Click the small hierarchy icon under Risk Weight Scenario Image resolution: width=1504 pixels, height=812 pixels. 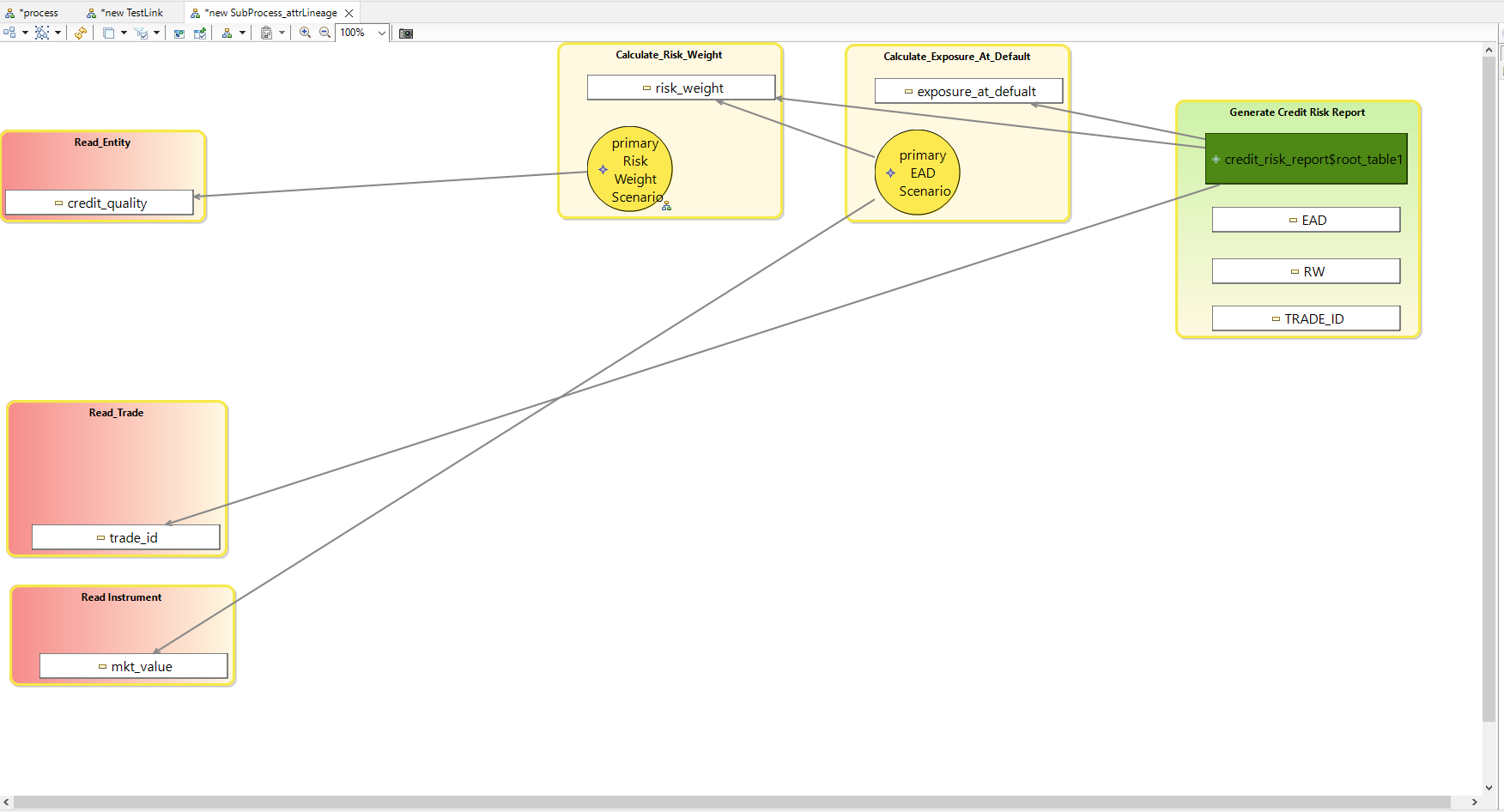[x=666, y=206]
